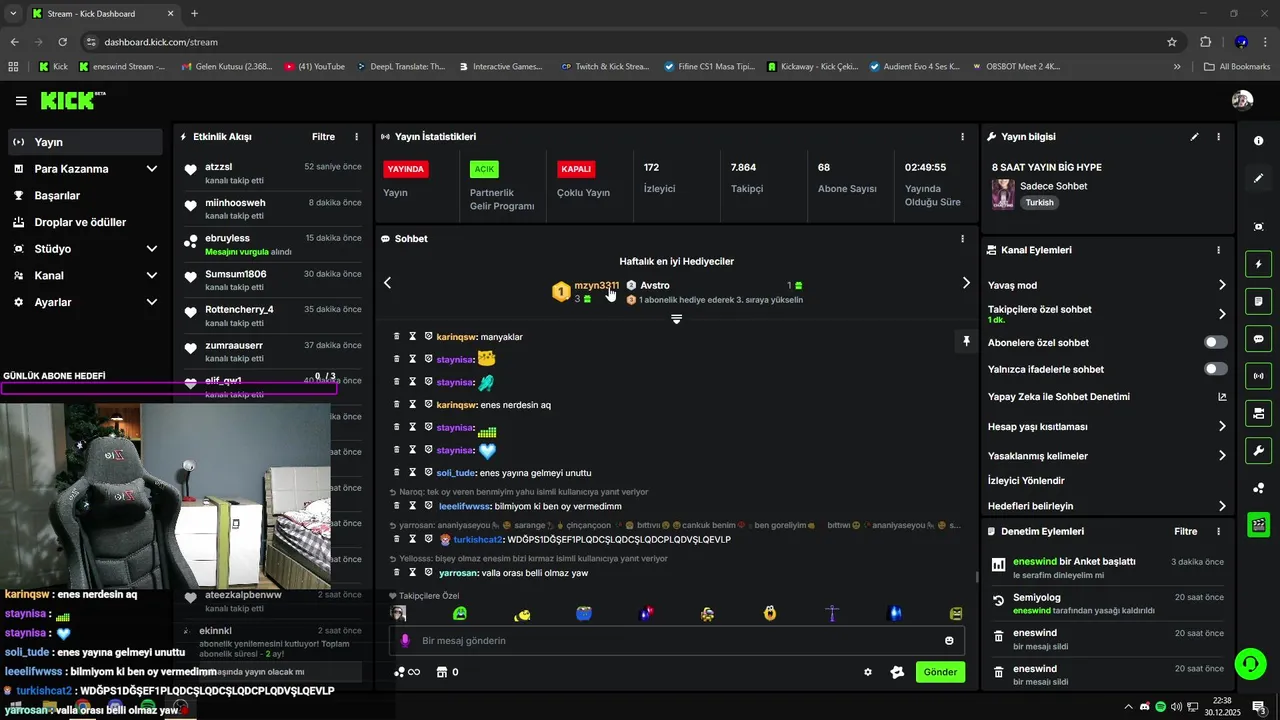Open the hamburger sidebar menu
1280x720 pixels.
point(21,101)
